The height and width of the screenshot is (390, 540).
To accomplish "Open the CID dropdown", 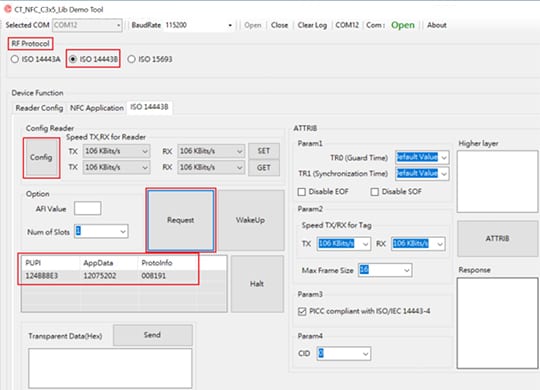I will 344,354.
